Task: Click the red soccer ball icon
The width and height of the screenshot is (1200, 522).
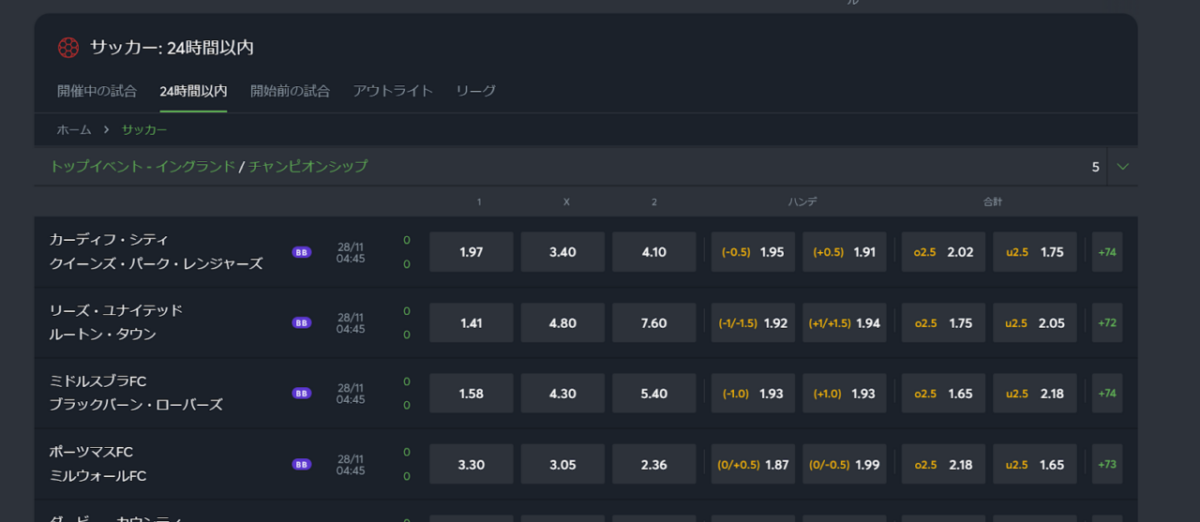Action: 68,47
